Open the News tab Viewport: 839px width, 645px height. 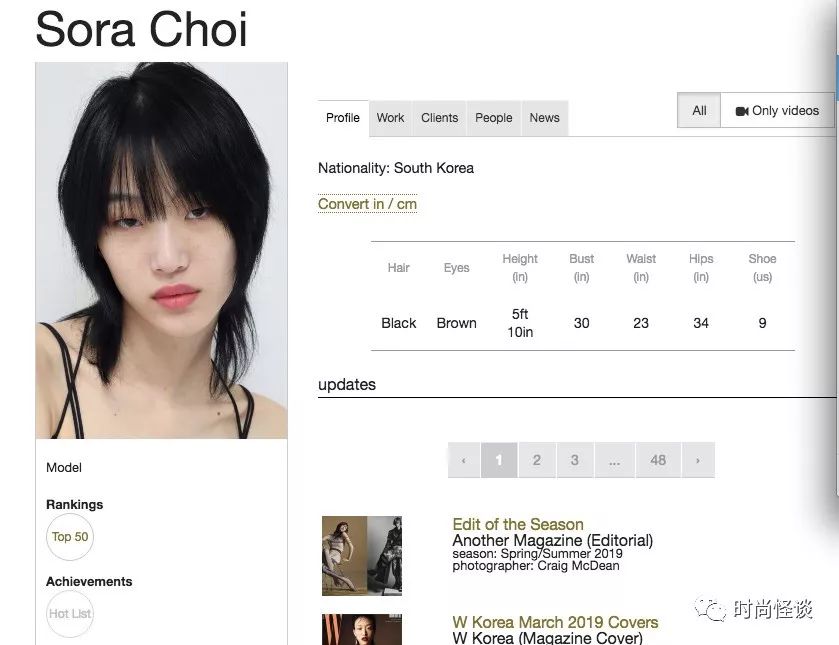(x=544, y=118)
